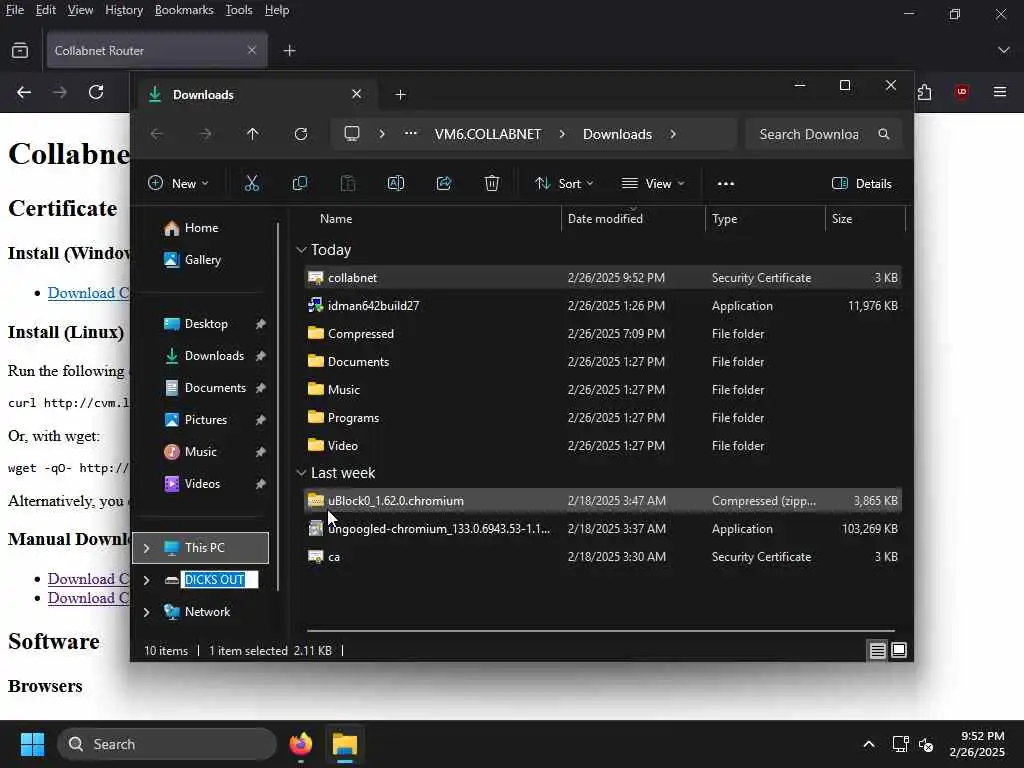The height and width of the screenshot is (768, 1024).
Task: Click the Windows Start button
Action: (x=32, y=744)
